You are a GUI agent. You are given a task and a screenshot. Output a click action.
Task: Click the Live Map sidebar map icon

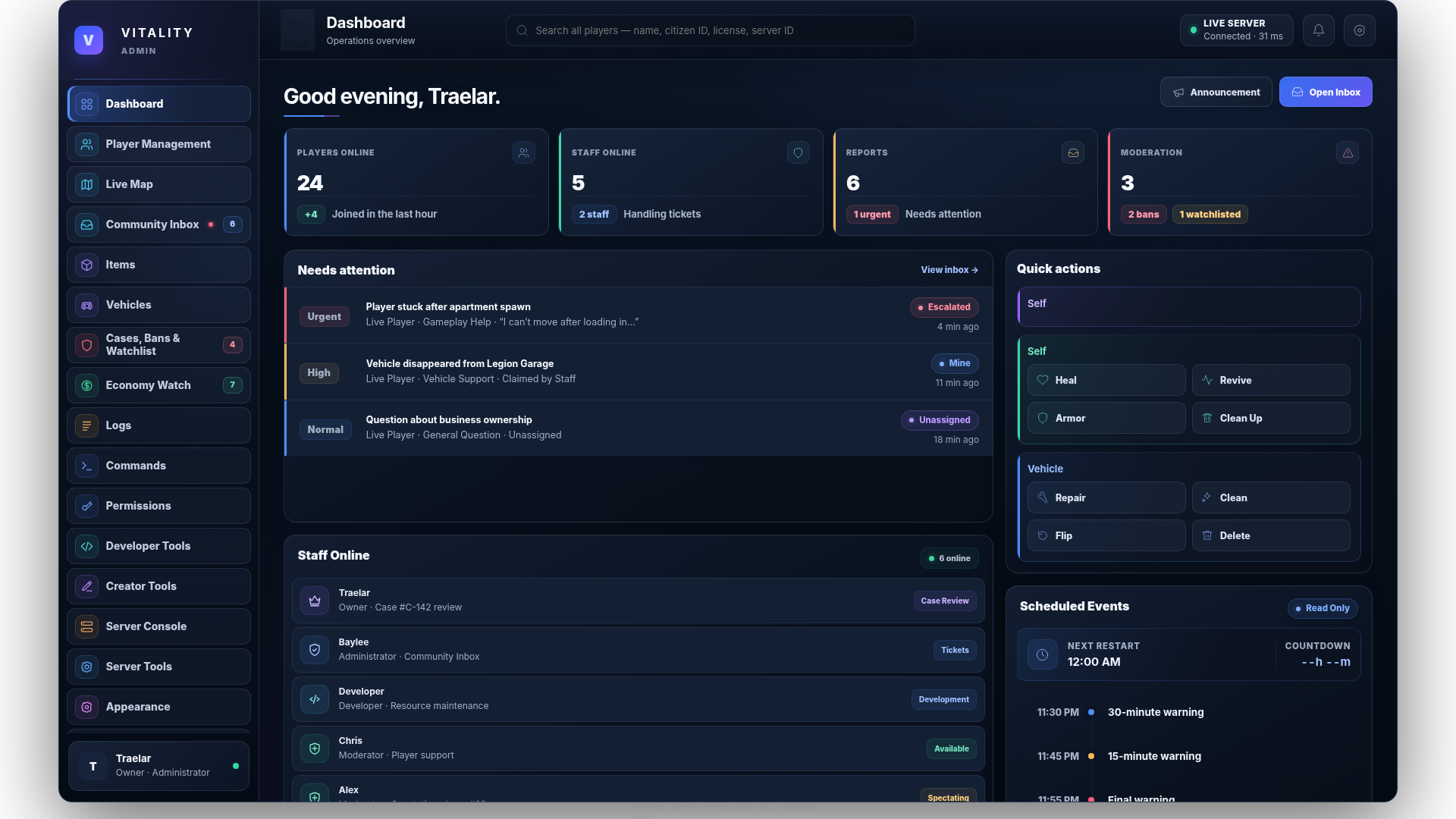click(87, 184)
